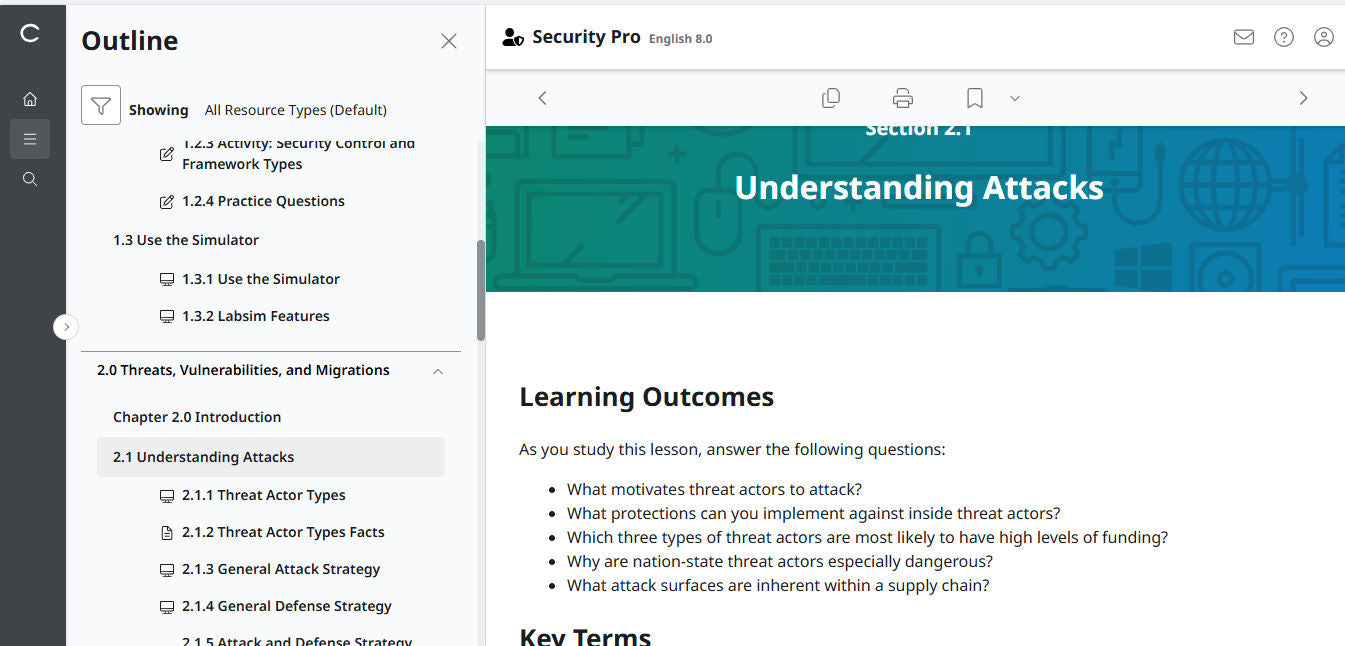
Task: Open the bookmark dropdown chevron
Action: pyautogui.click(x=1015, y=97)
